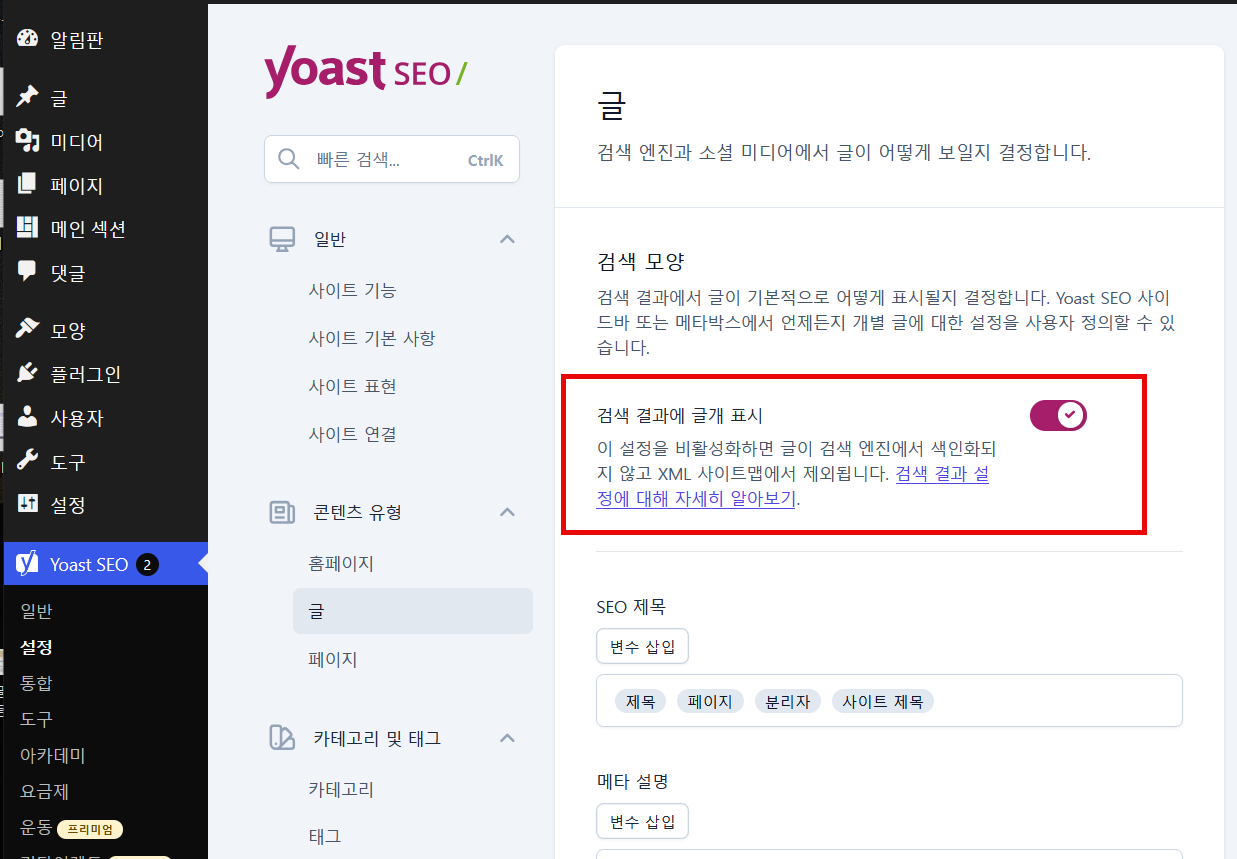Image resolution: width=1237 pixels, height=859 pixels.
Task: Click the 사이트 제목 variable tag
Action: [882, 701]
